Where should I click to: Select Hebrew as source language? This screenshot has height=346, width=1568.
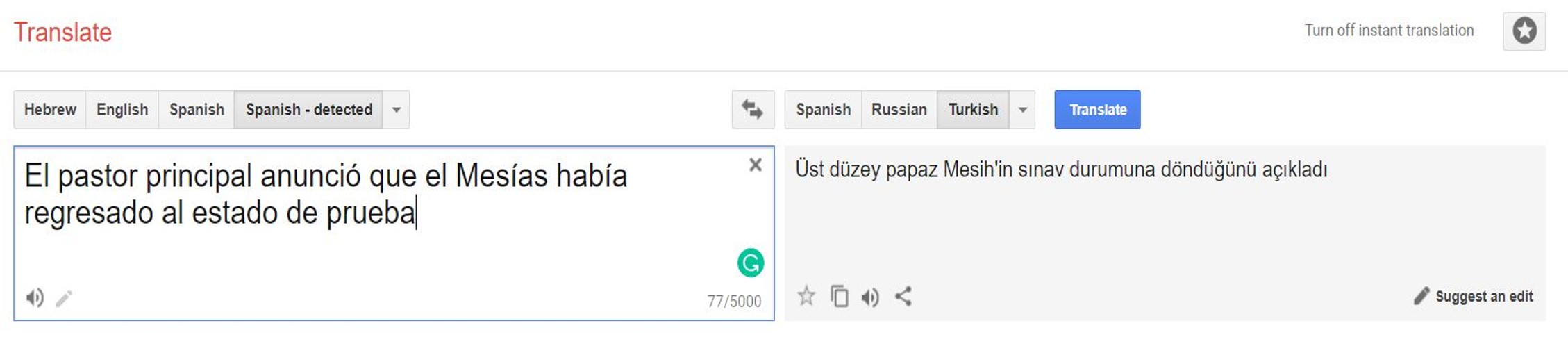pos(50,110)
